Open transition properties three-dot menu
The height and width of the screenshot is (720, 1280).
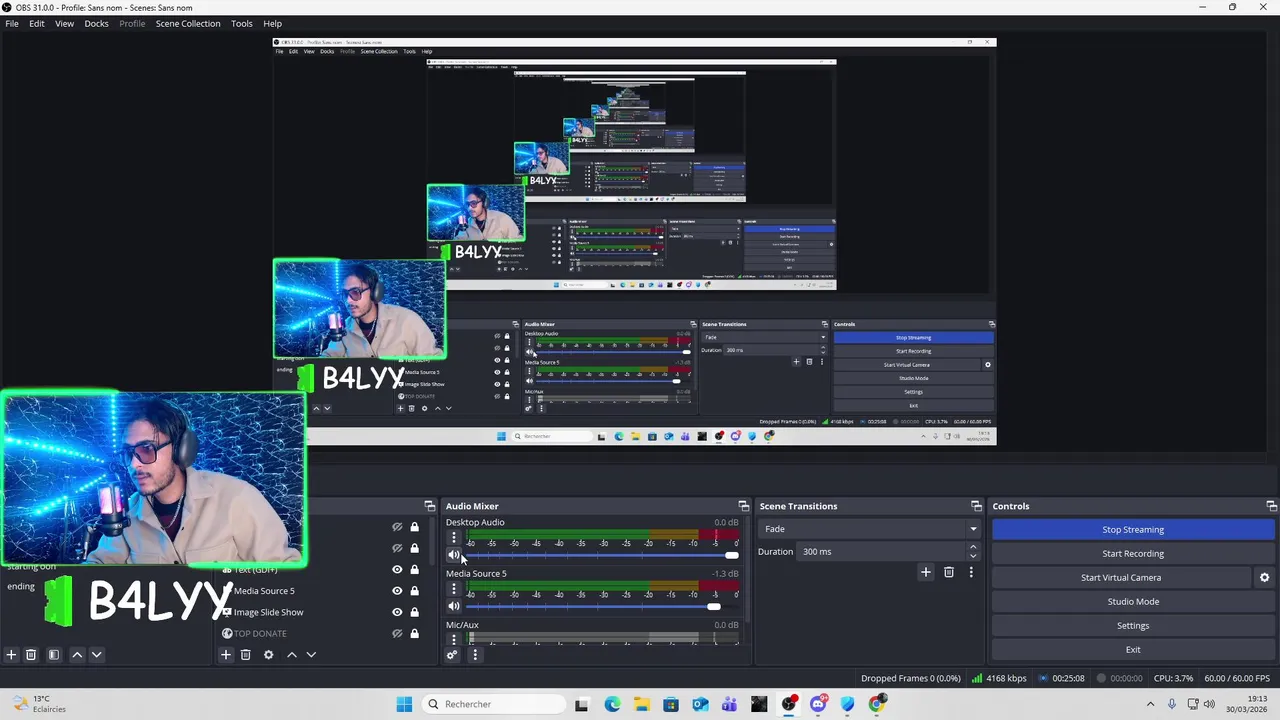click(x=971, y=572)
